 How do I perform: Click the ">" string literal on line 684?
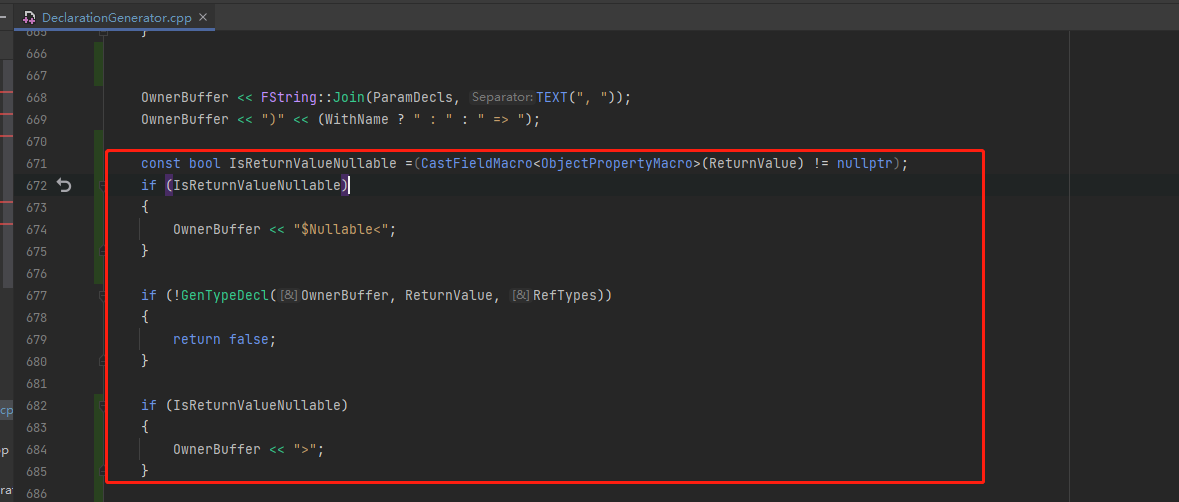coord(305,450)
